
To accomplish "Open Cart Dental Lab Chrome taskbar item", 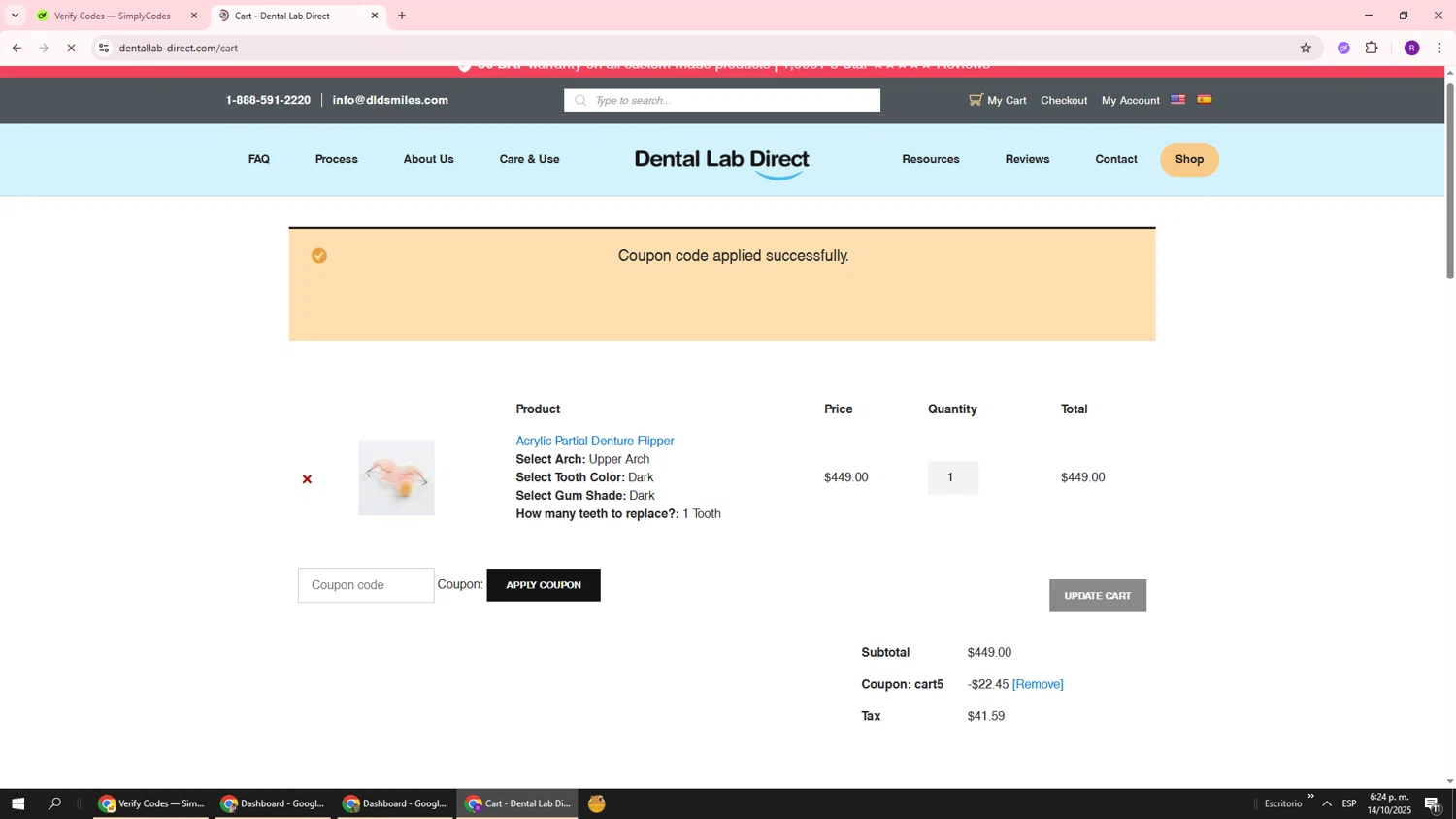I will tap(518, 803).
